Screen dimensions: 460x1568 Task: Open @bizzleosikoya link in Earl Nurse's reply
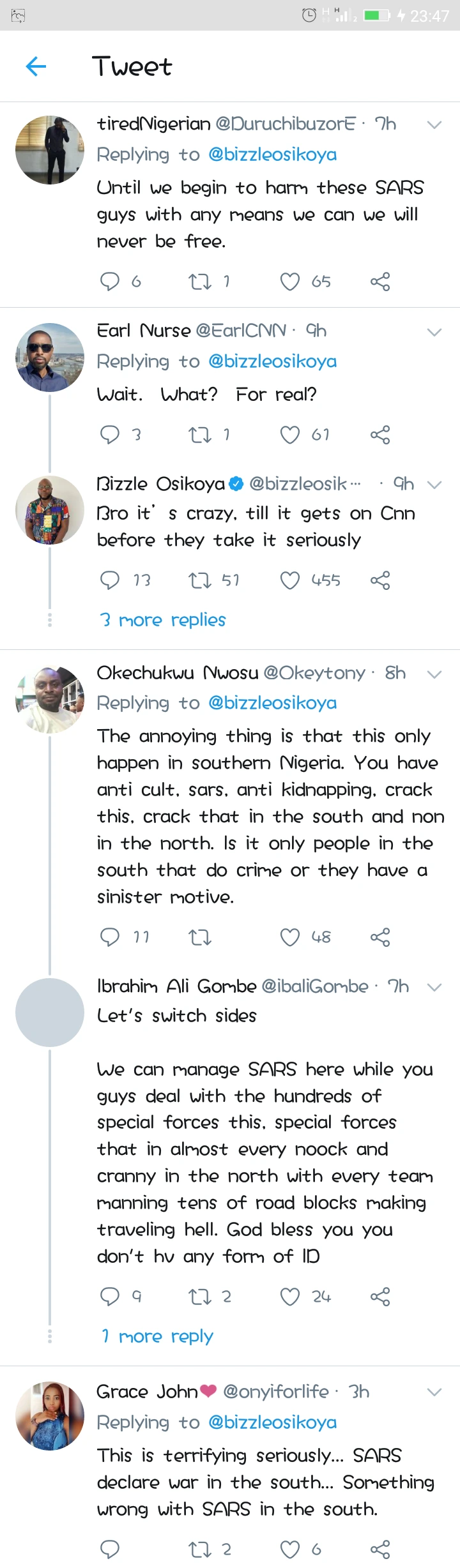click(273, 361)
